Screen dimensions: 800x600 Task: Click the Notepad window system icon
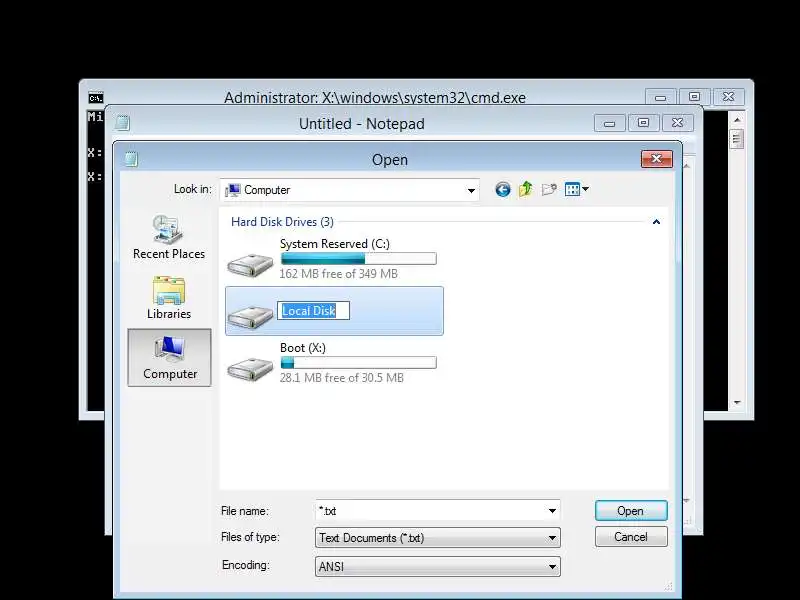(122, 122)
